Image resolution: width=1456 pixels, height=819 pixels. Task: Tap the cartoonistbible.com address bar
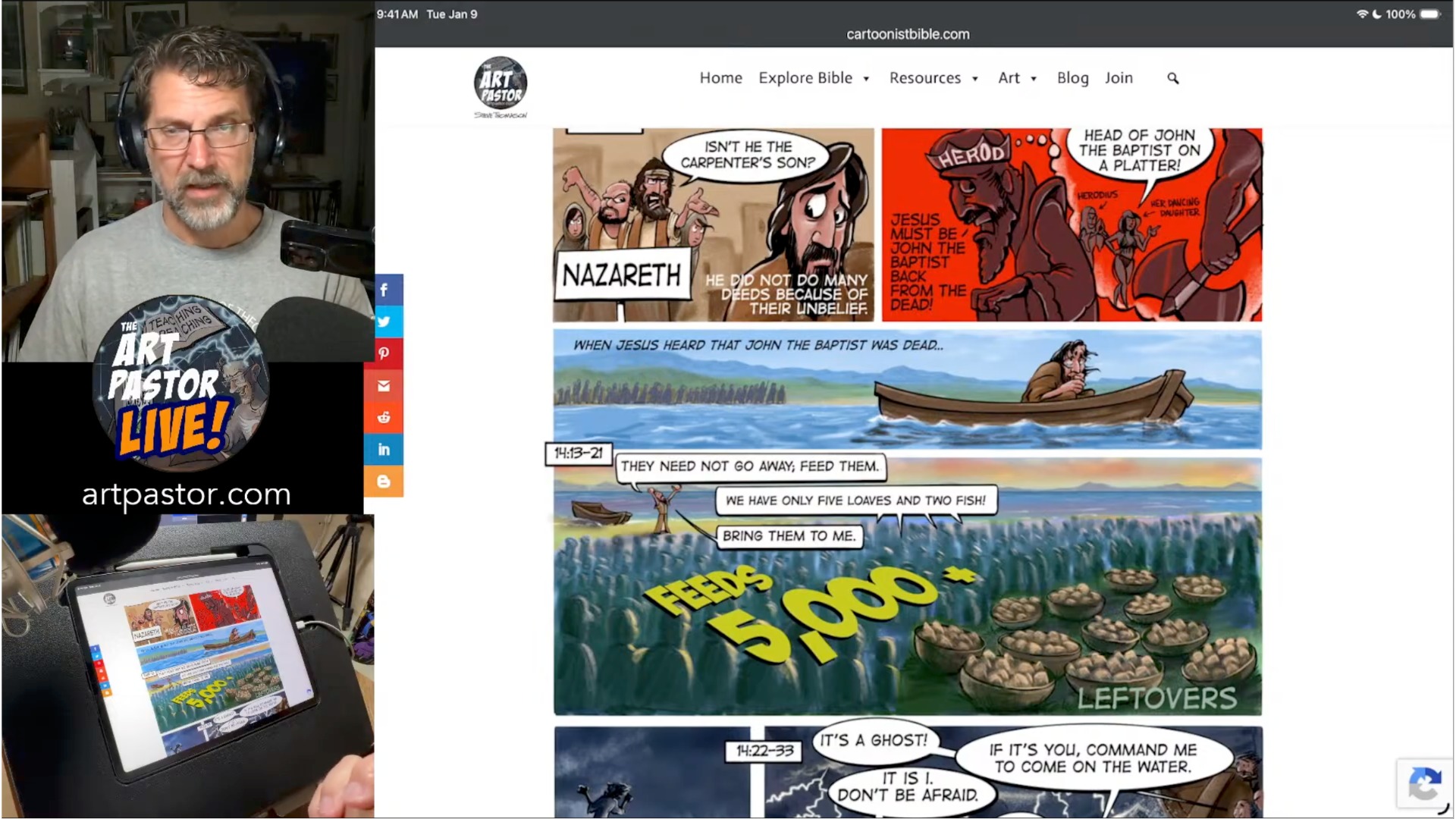pyautogui.click(x=908, y=34)
